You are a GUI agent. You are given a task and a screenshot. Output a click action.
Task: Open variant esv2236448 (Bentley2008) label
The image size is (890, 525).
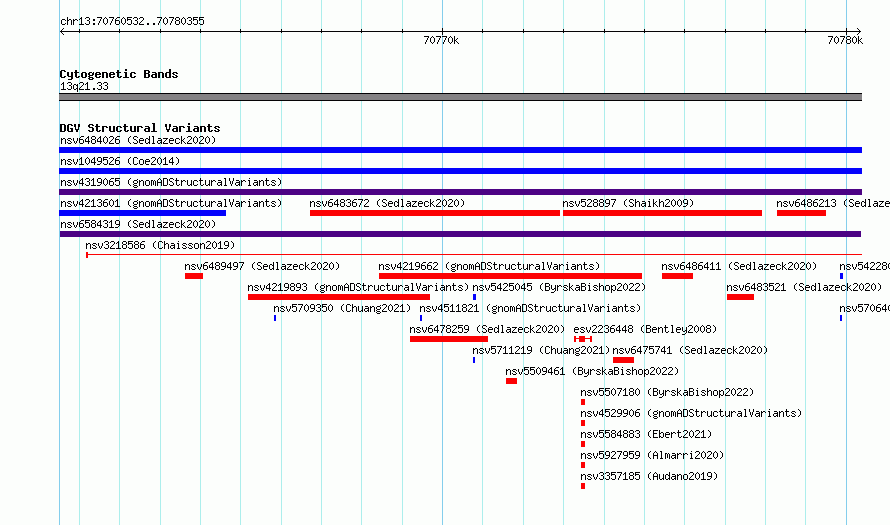(645, 329)
